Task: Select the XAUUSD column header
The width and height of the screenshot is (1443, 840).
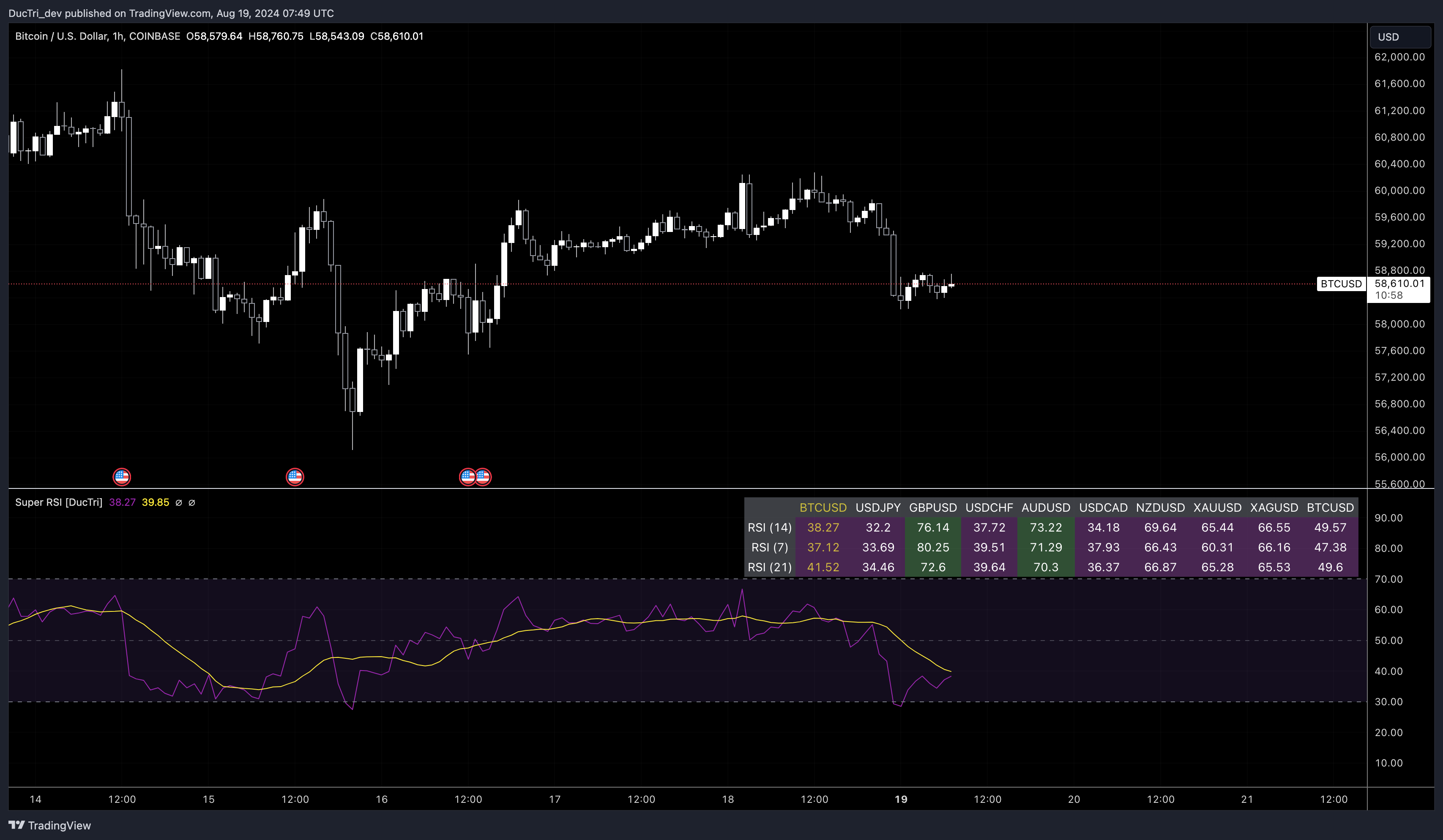Action: 1217,507
